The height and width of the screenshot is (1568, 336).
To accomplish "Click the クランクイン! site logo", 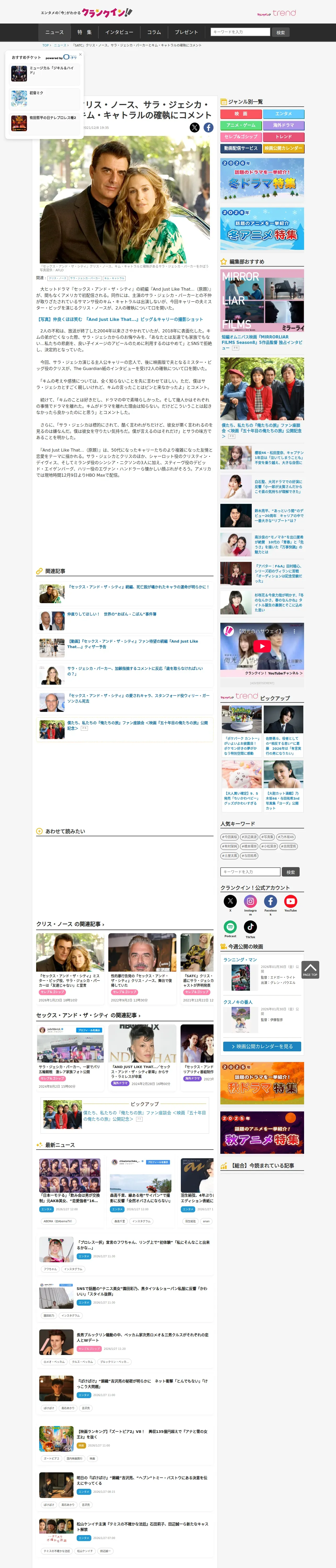I will pos(107,12).
